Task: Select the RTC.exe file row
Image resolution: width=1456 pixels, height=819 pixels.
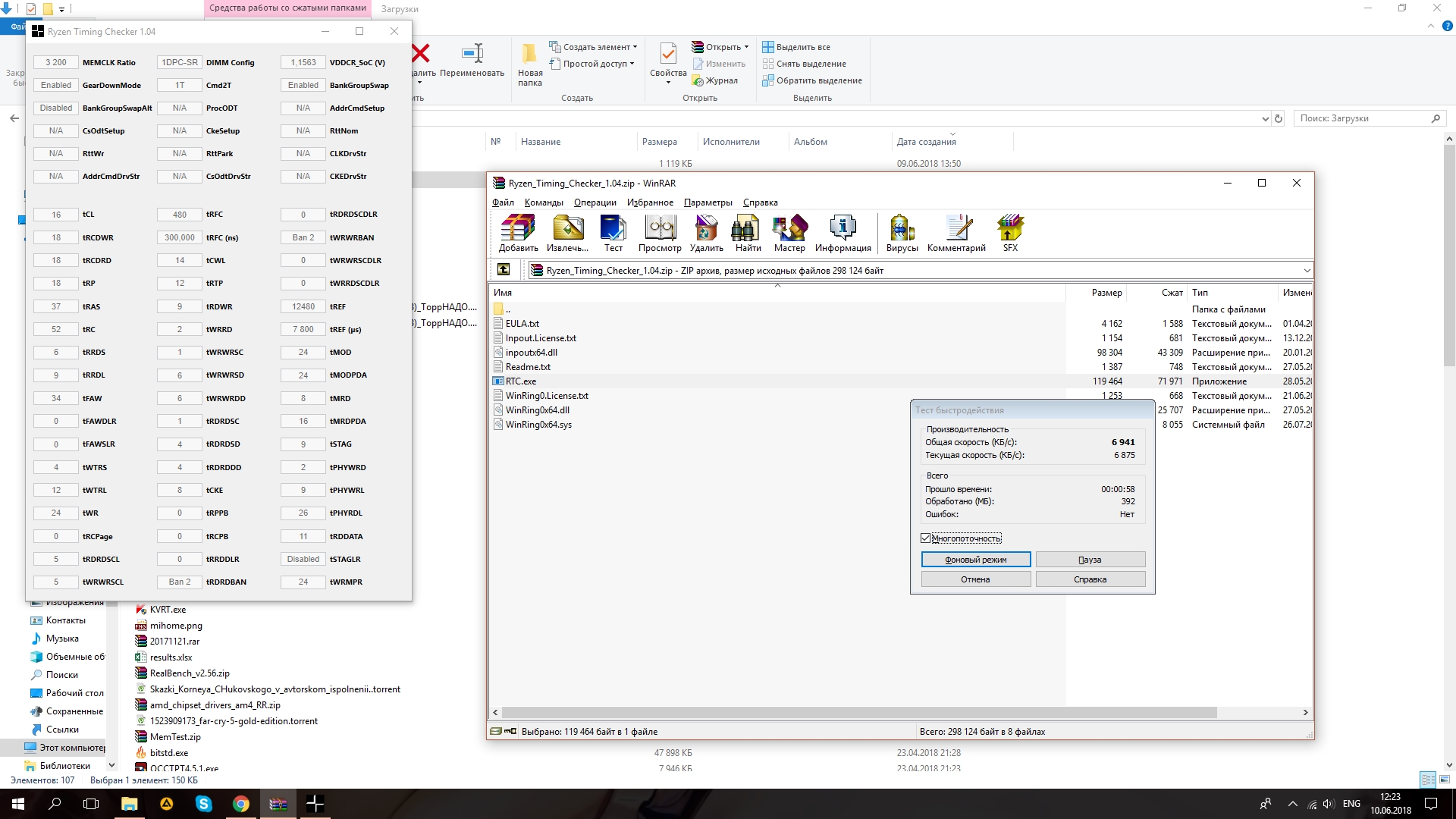Action: [x=521, y=381]
